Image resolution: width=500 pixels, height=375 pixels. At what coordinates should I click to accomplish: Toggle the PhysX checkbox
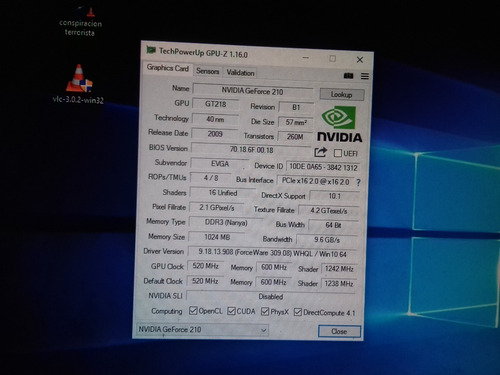pos(265,311)
